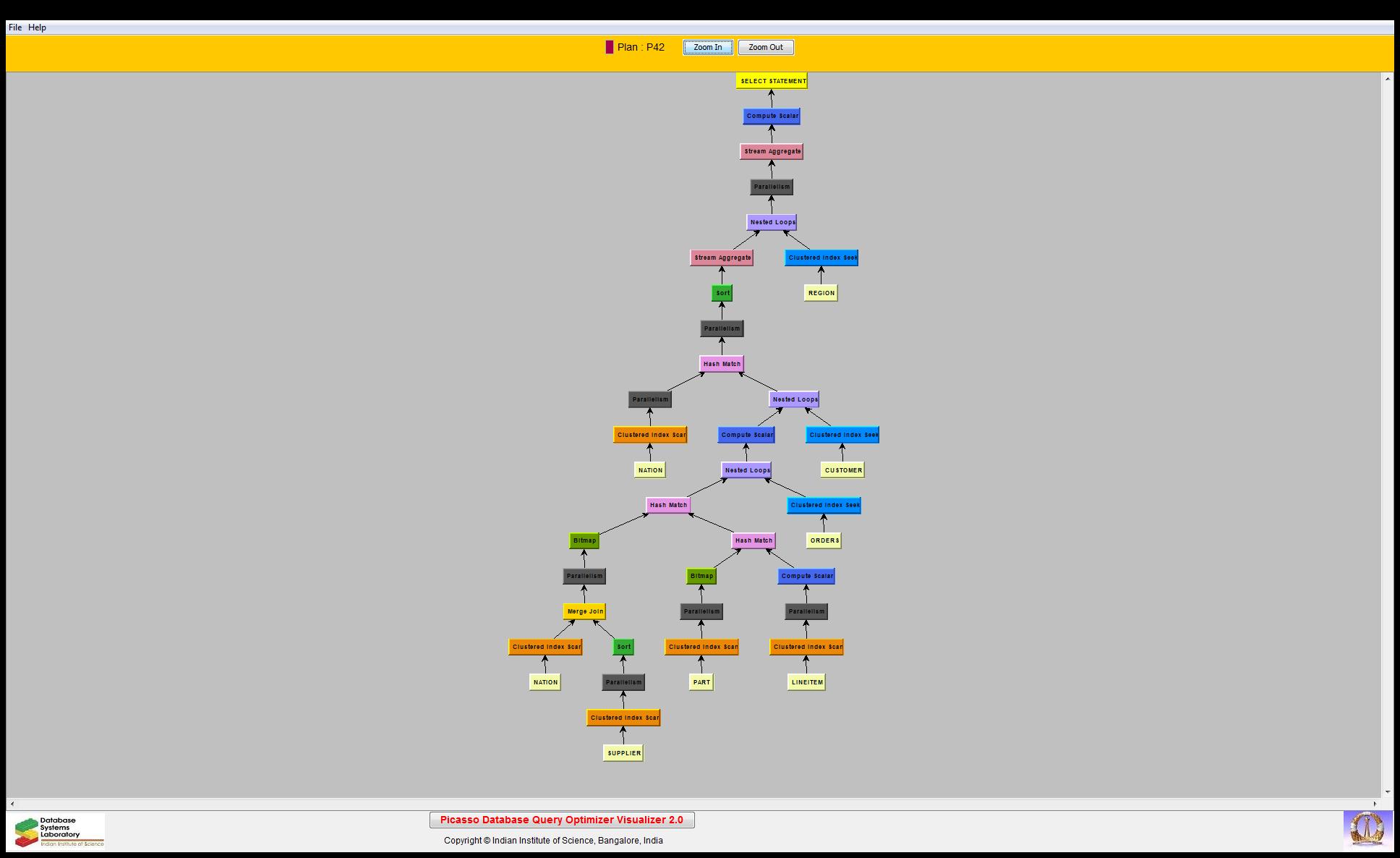Screen dimensions: 1400x858
Task: Click the CUSTOMER table node
Action: coord(842,470)
